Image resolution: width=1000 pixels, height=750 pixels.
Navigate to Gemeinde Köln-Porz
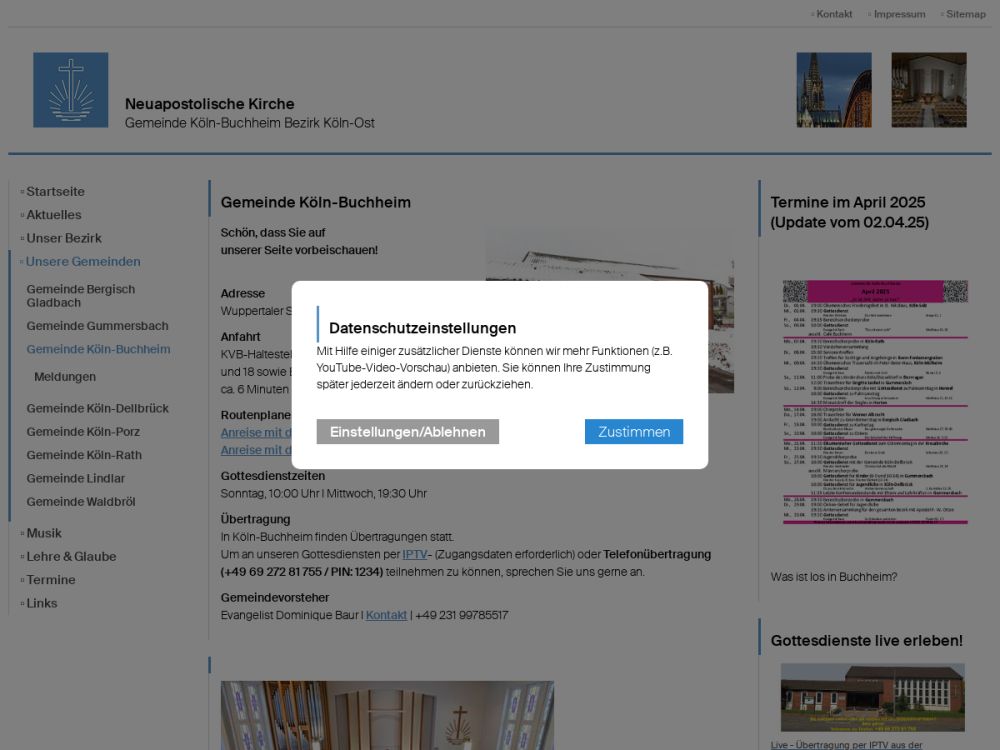pyautogui.click(x=83, y=432)
